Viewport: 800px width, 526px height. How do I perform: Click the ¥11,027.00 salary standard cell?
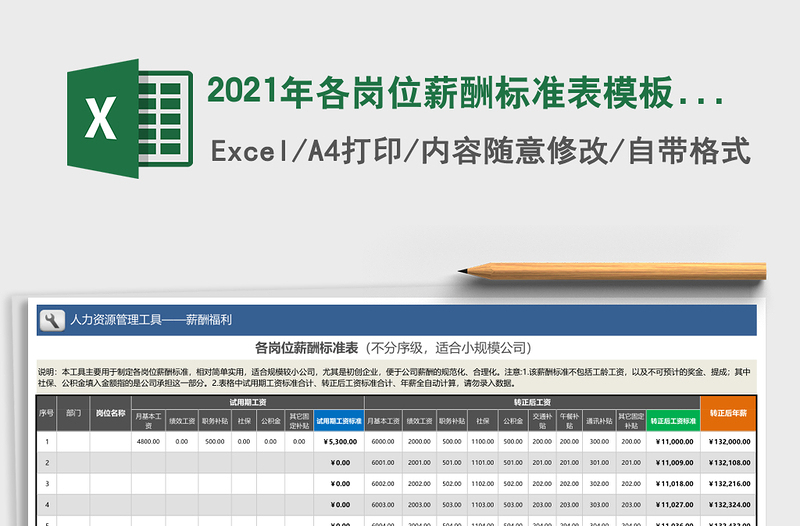click(673, 505)
